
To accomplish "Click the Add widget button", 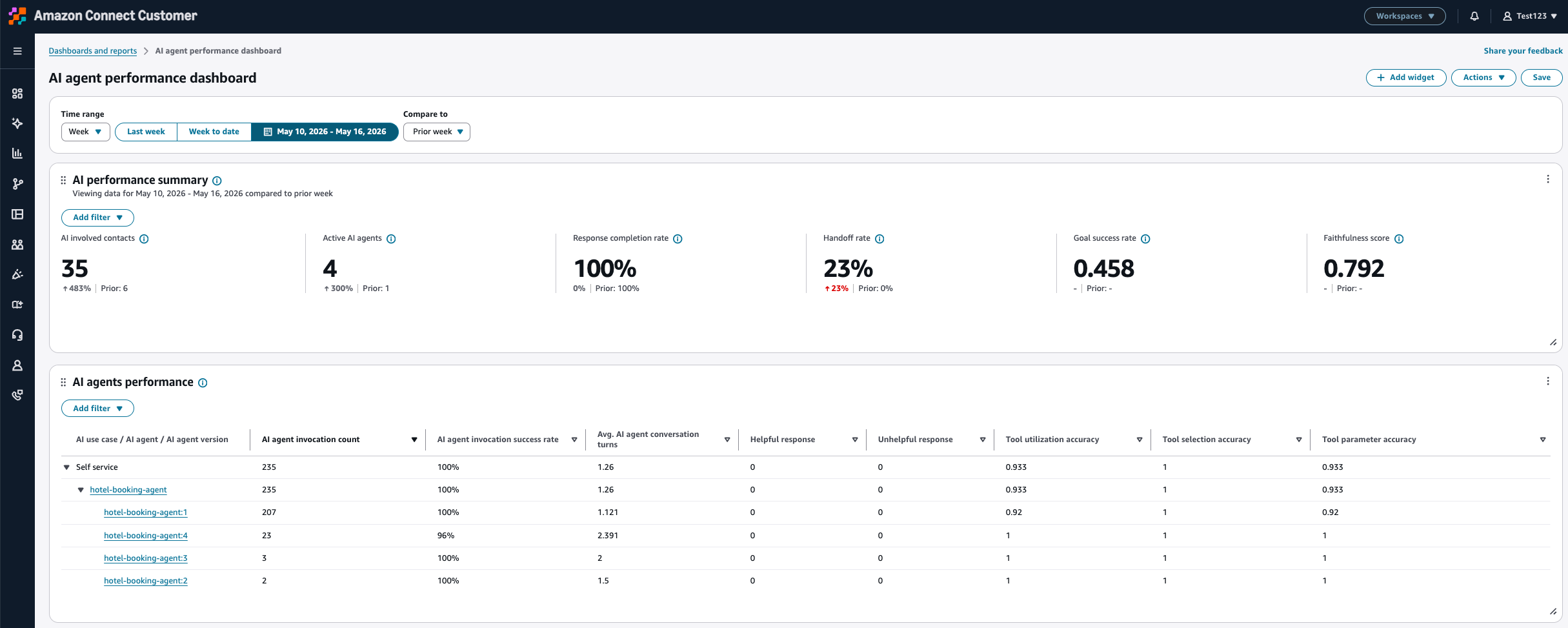I will (1406, 77).
